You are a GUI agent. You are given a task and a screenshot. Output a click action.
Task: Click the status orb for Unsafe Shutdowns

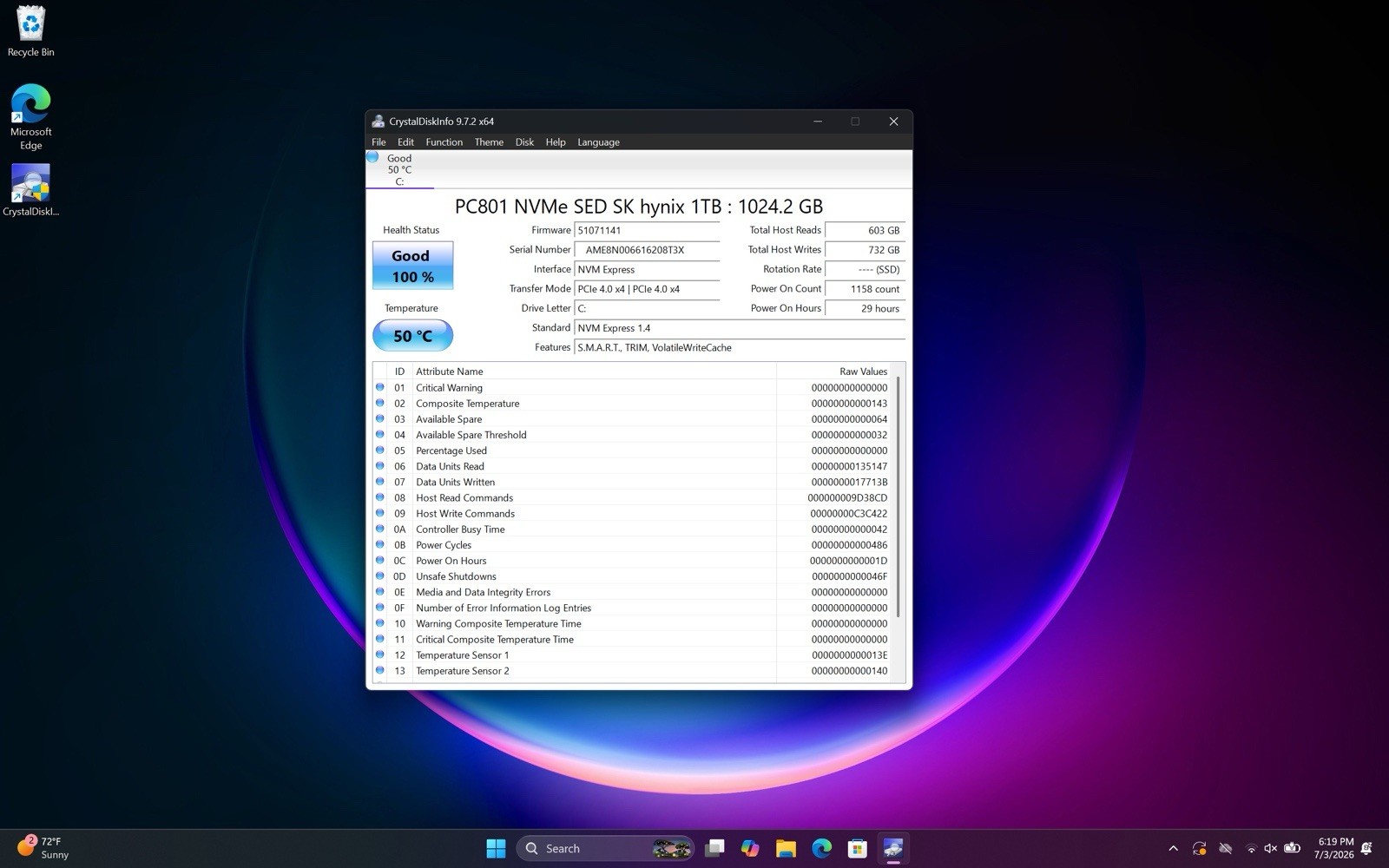coord(380,575)
